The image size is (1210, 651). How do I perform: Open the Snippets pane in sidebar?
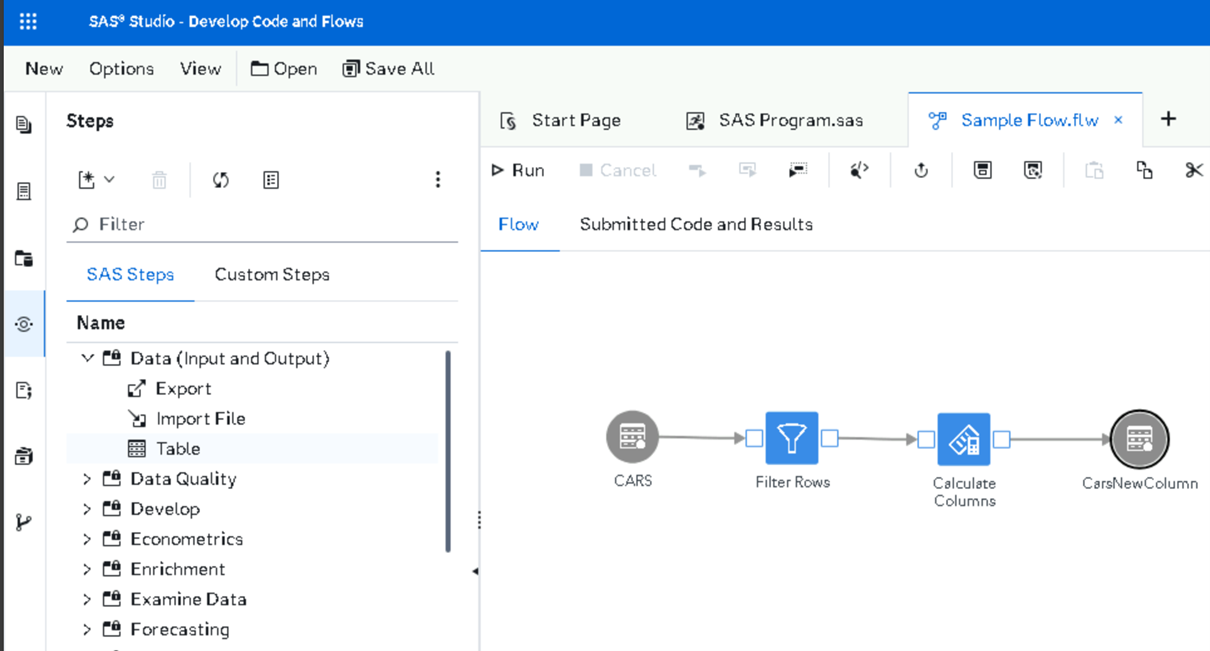point(24,390)
